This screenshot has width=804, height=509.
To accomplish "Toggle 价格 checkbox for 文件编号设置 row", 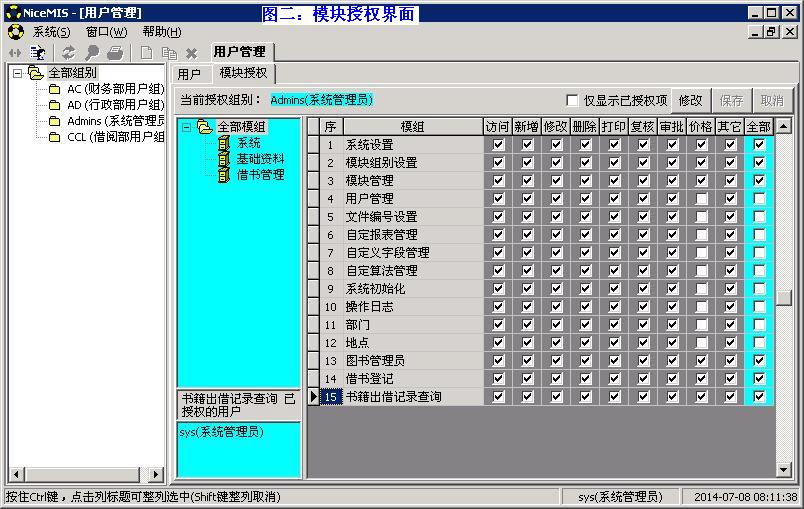I will click(701, 216).
